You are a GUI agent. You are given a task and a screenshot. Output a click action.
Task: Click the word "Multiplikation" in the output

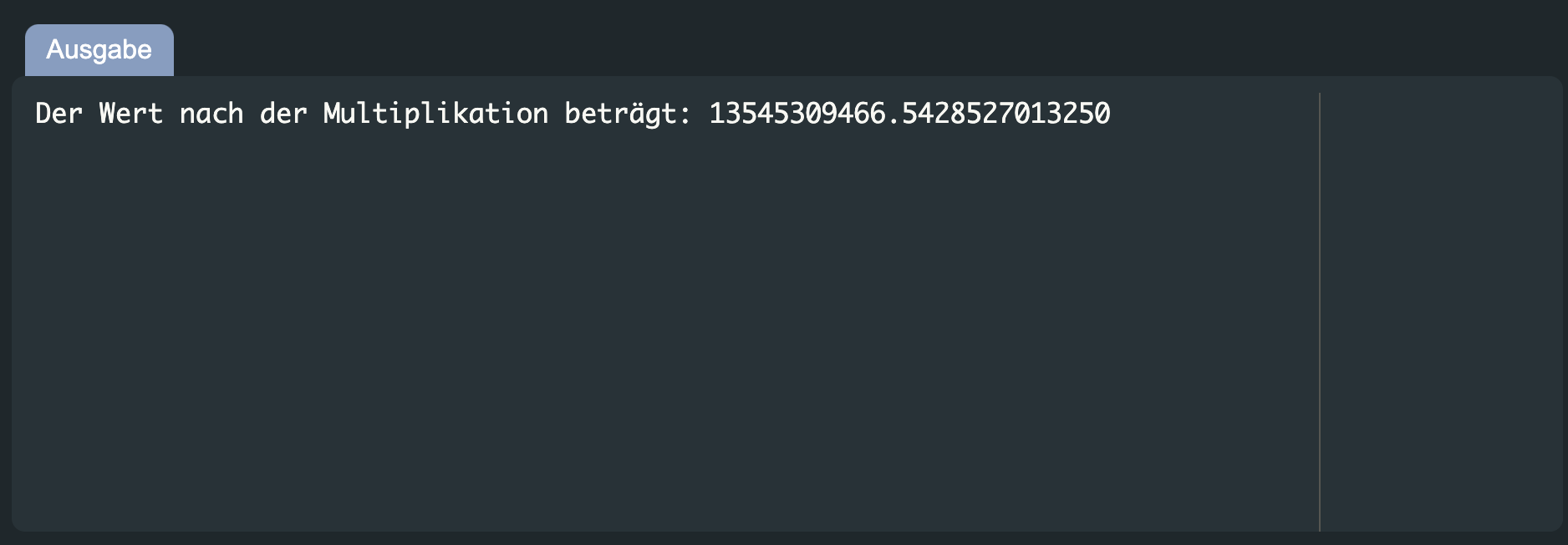435,114
